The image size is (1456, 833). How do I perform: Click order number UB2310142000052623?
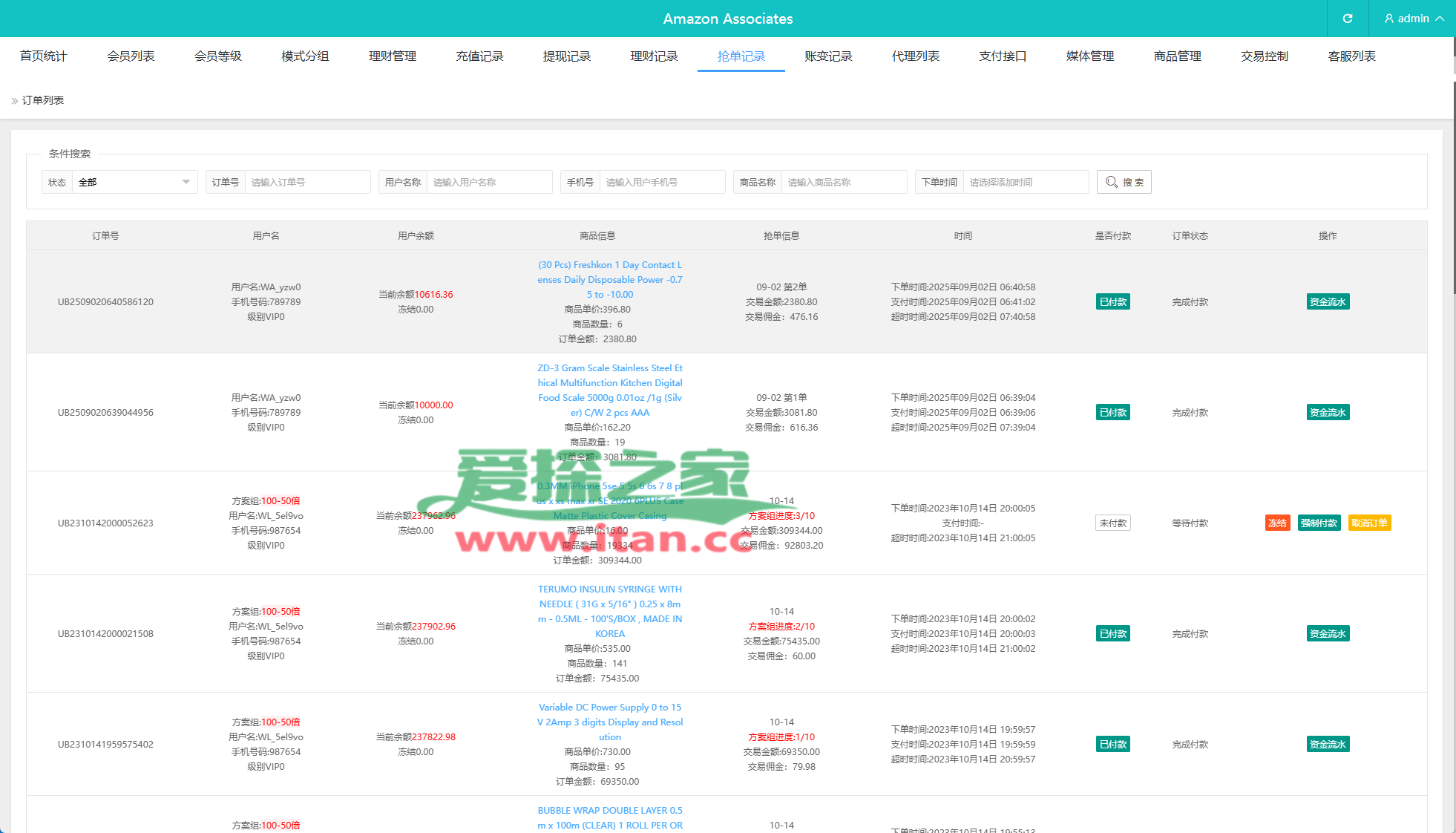105,523
